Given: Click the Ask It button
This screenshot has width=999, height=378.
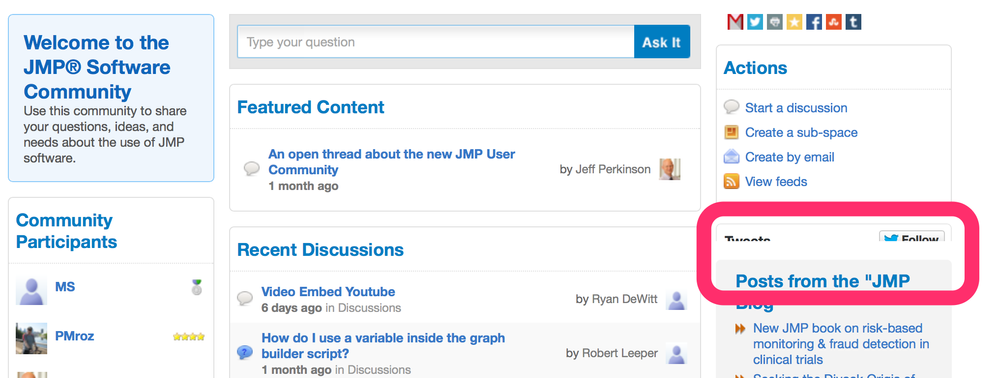Looking at the screenshot, I should pyautogui.click(x=661, y=42).
